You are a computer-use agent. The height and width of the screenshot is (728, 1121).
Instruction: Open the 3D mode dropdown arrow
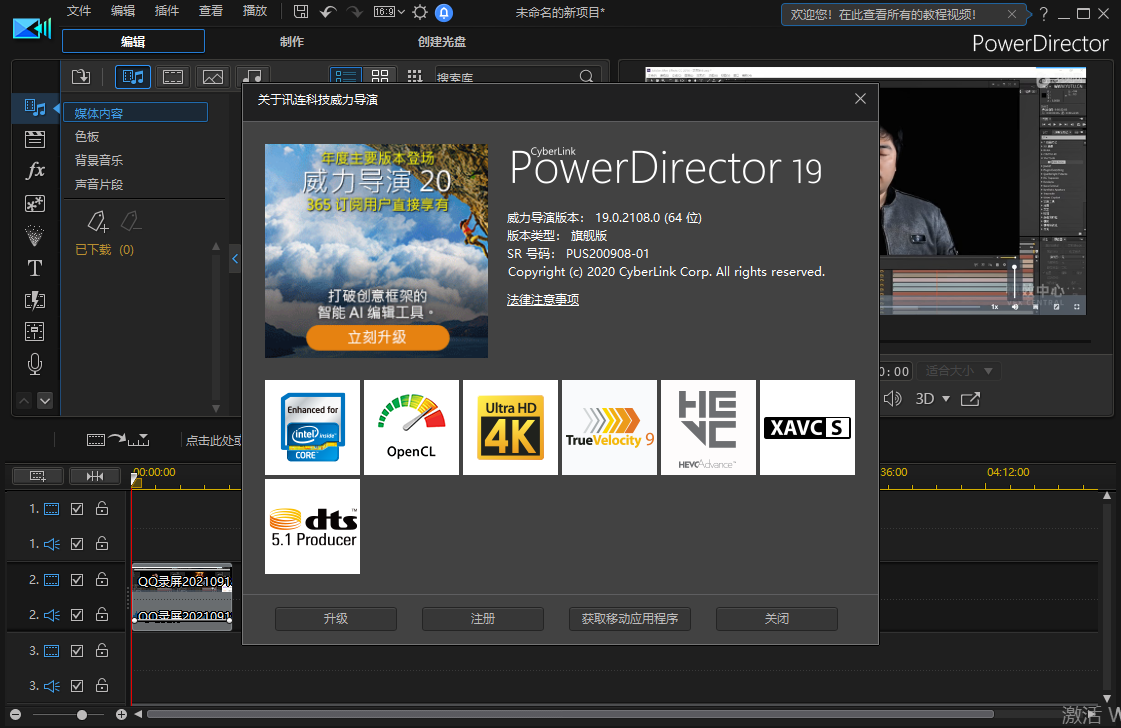(x=946, y=398)
